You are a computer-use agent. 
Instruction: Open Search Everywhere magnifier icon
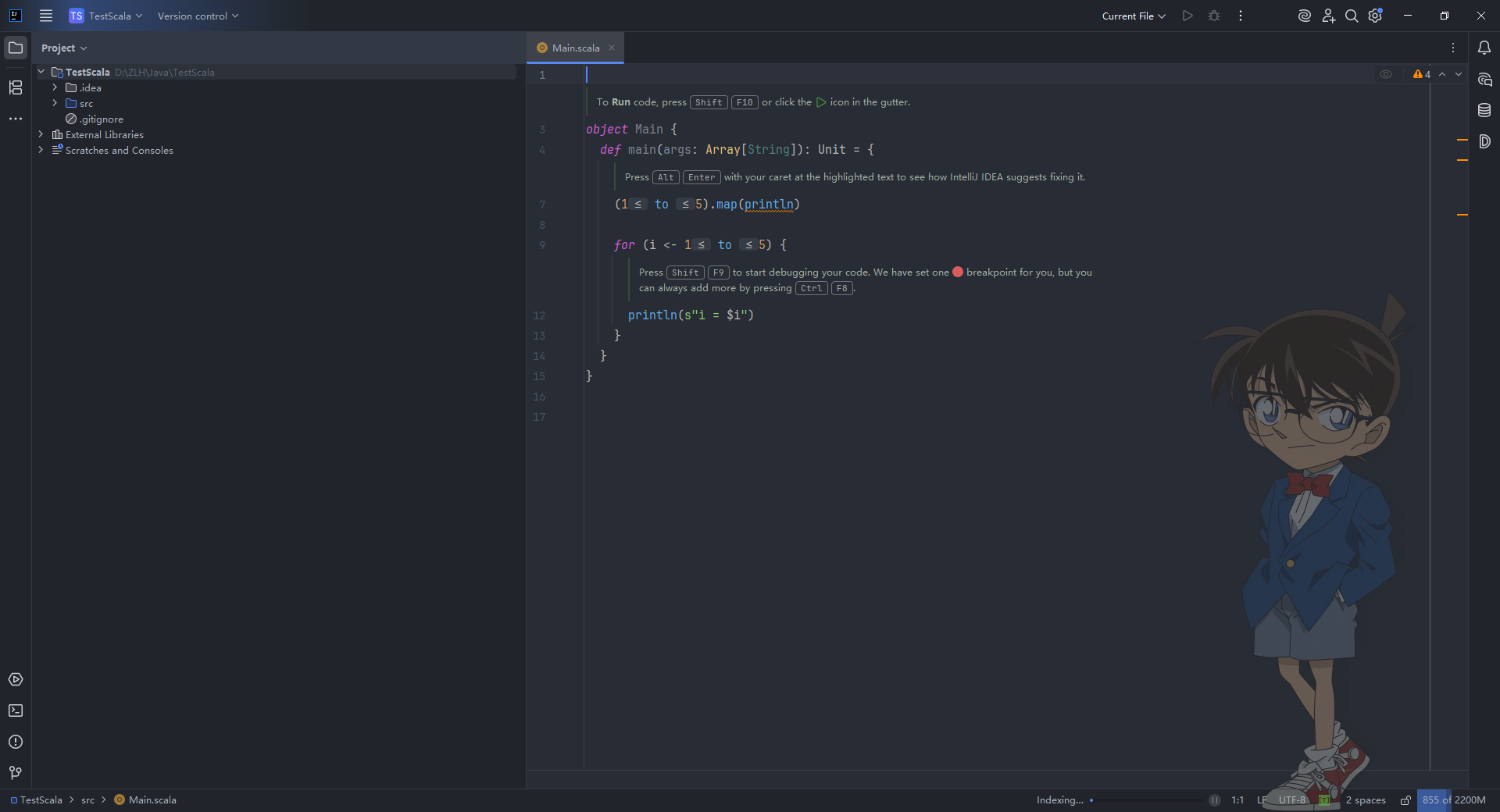(1352, 16)
